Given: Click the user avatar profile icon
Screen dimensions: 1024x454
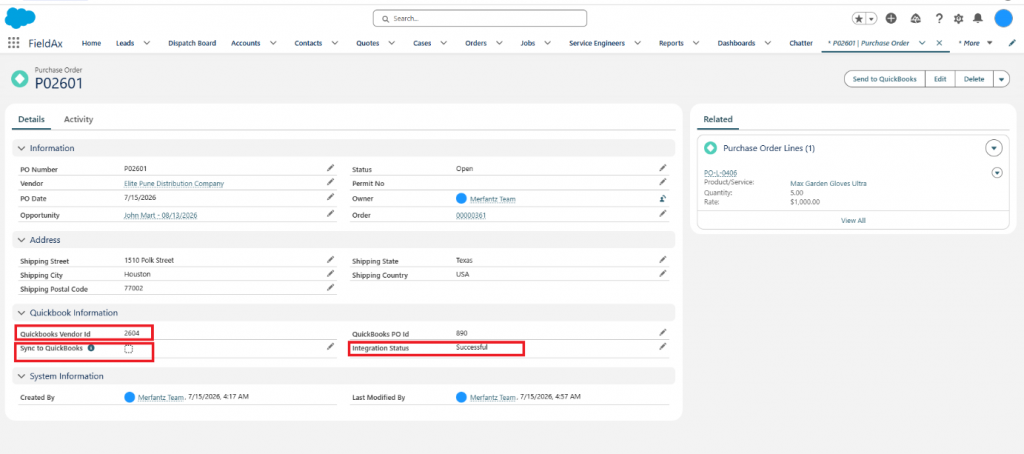Looking at the screenshot, I should point(1003,18).
